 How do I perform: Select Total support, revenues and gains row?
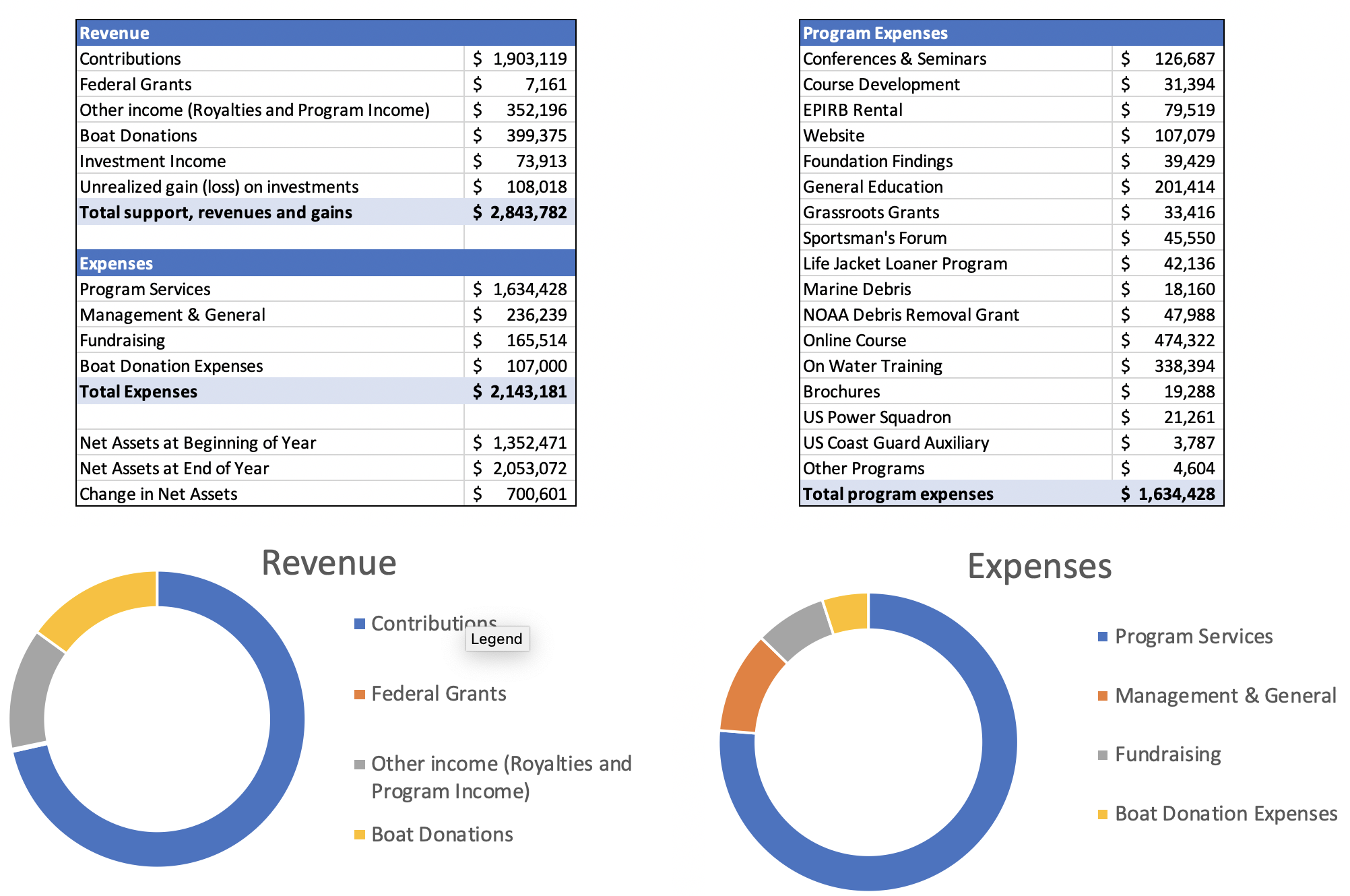[326, 212]
